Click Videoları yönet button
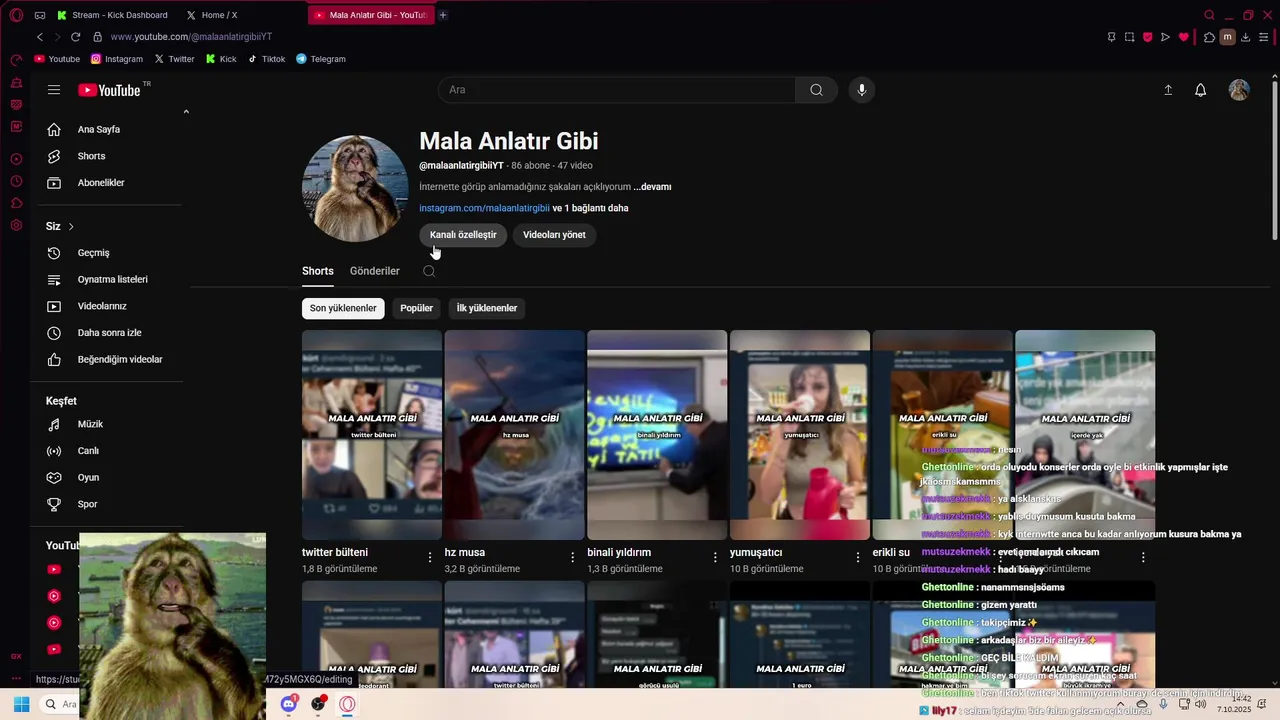This screenshot has height=720, width=1280. (x=554, y=235)
